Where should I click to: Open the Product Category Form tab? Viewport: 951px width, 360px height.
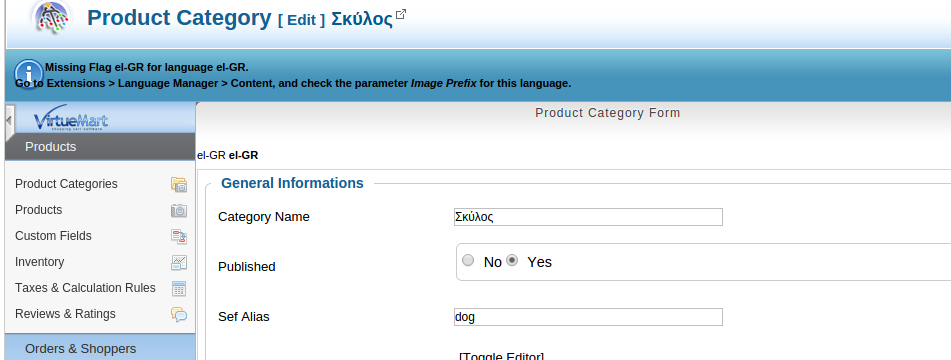click(608, 113)
